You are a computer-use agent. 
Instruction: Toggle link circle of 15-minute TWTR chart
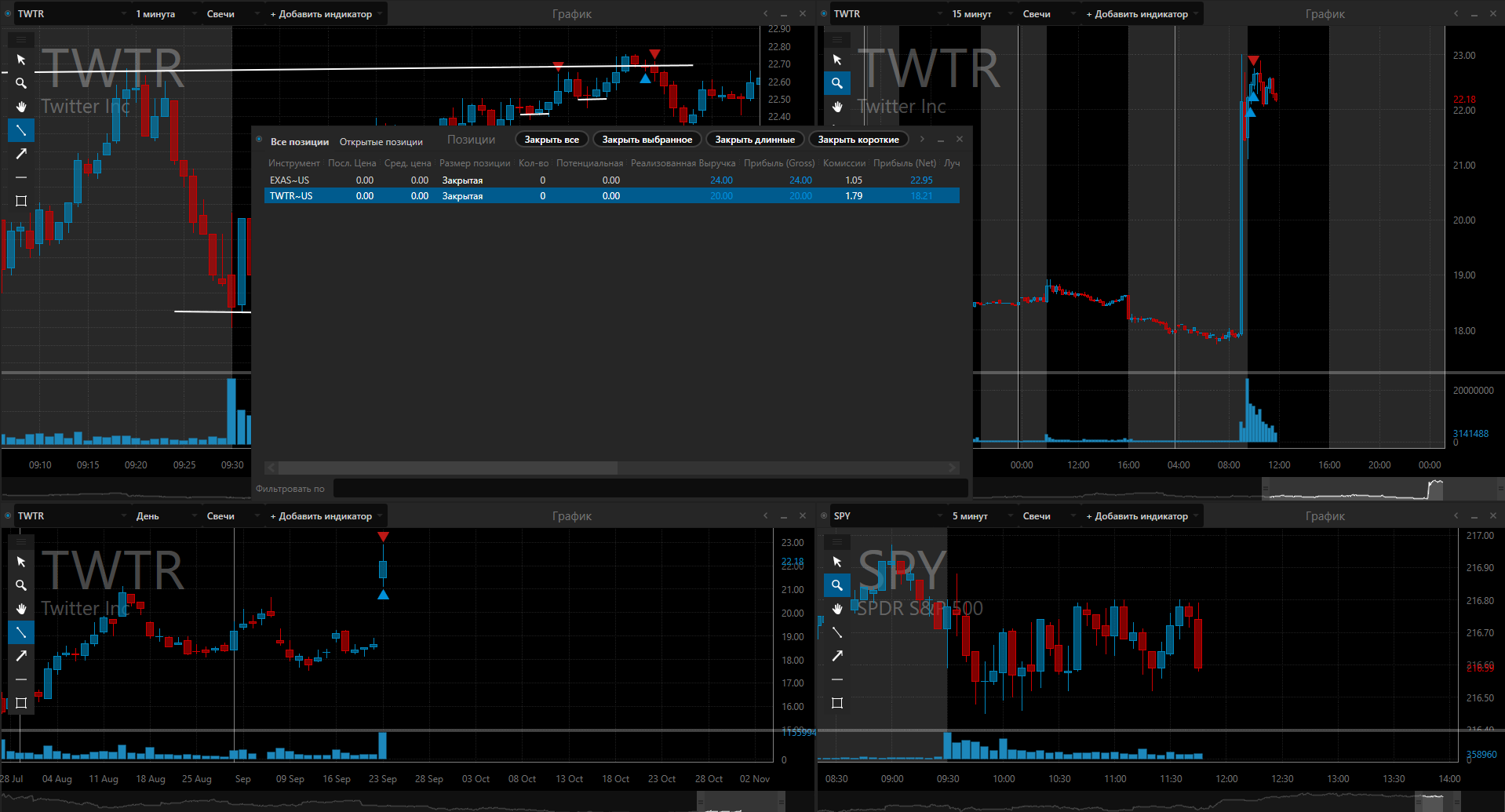[824, 13]
